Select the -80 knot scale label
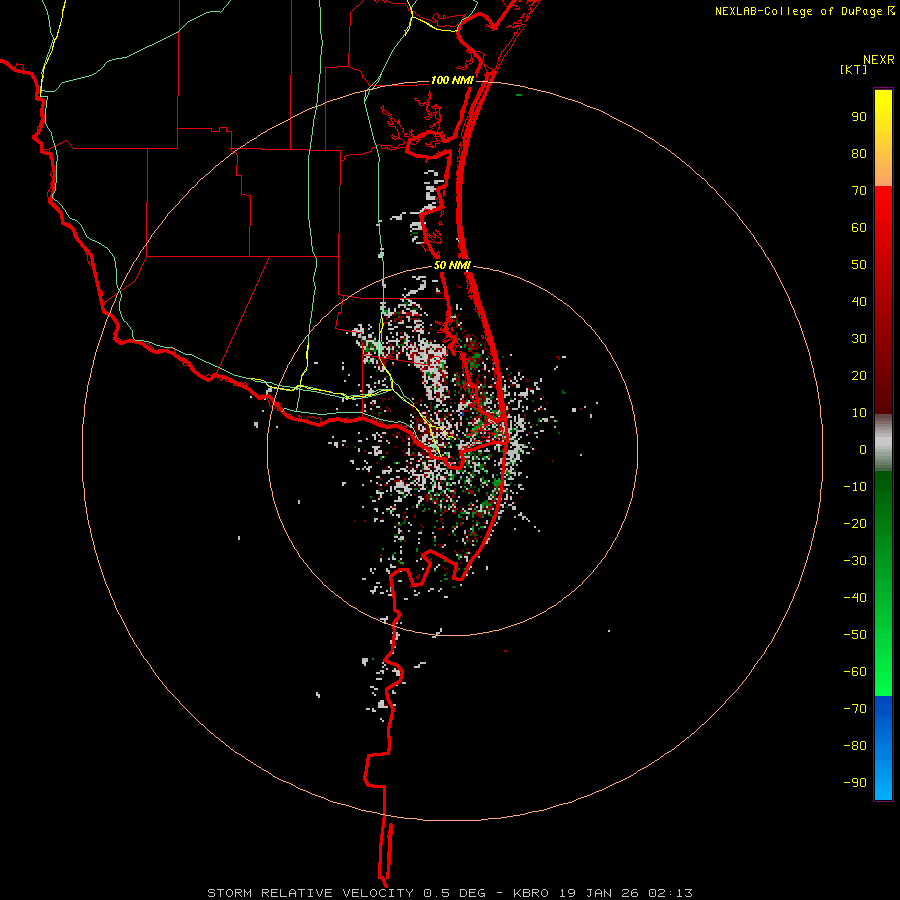This screenshot has height=900, width=900. click(855, 746)
